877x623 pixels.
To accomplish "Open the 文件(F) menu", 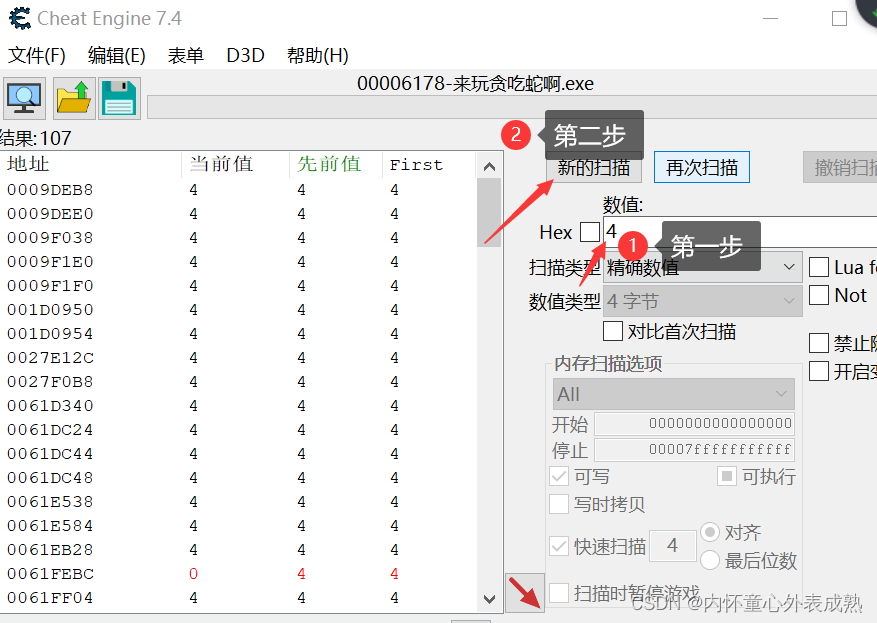I will click(x=37, y=55).
